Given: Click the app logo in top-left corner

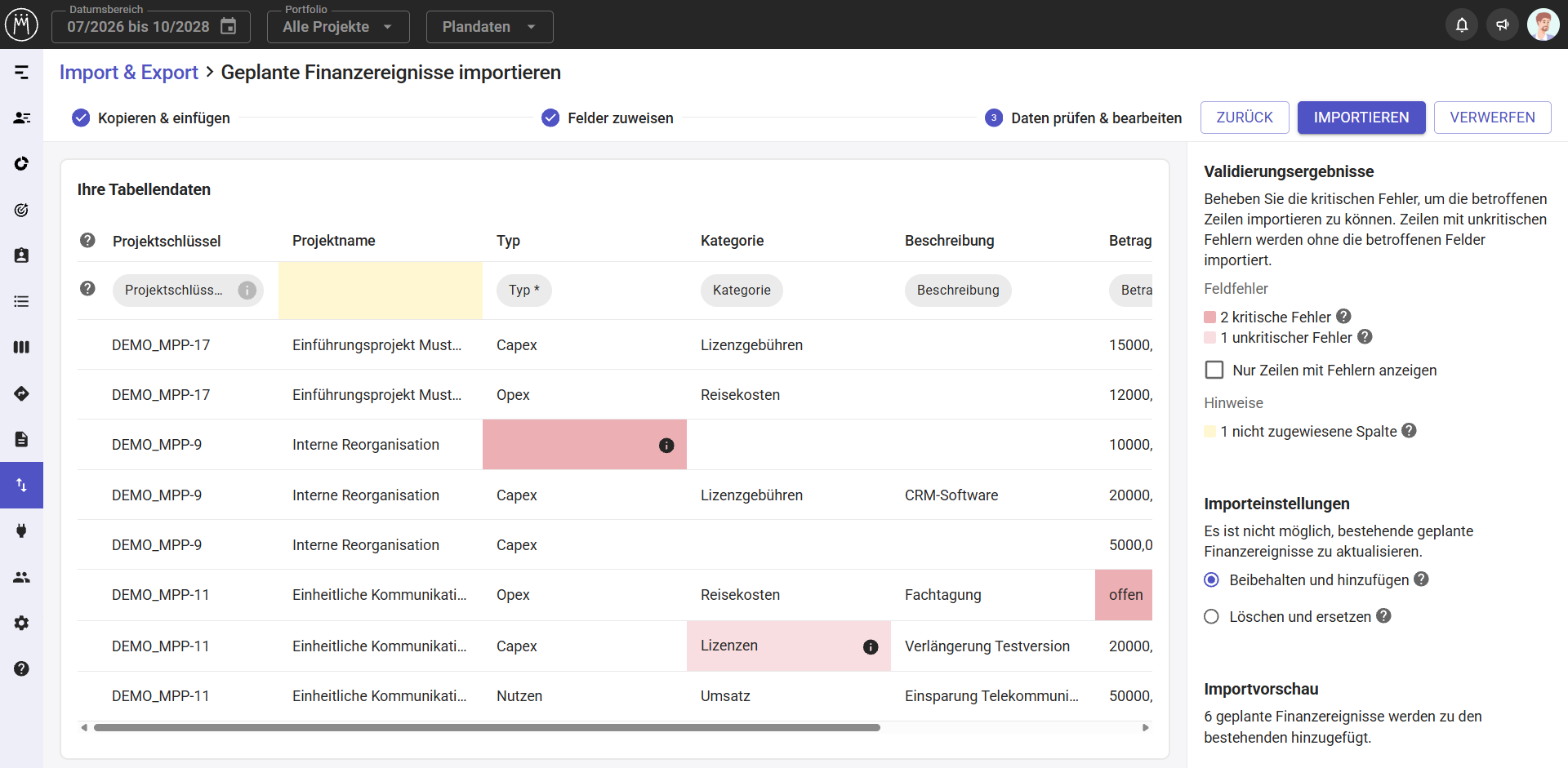Looking at the screenshot, I should click(21, 24).
